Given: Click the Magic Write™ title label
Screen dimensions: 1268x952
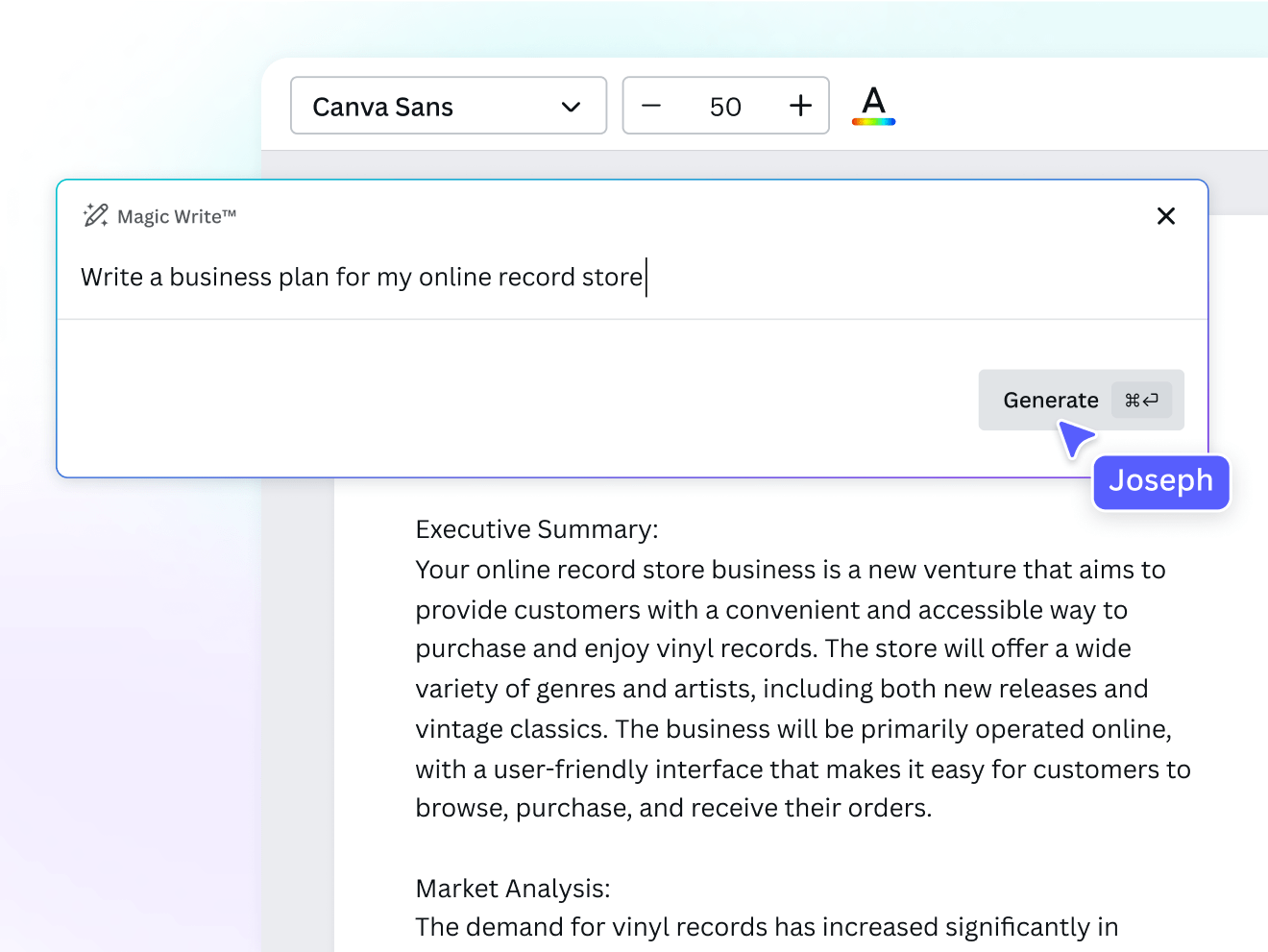Looking at the screenshot, I should pos(177,217).
